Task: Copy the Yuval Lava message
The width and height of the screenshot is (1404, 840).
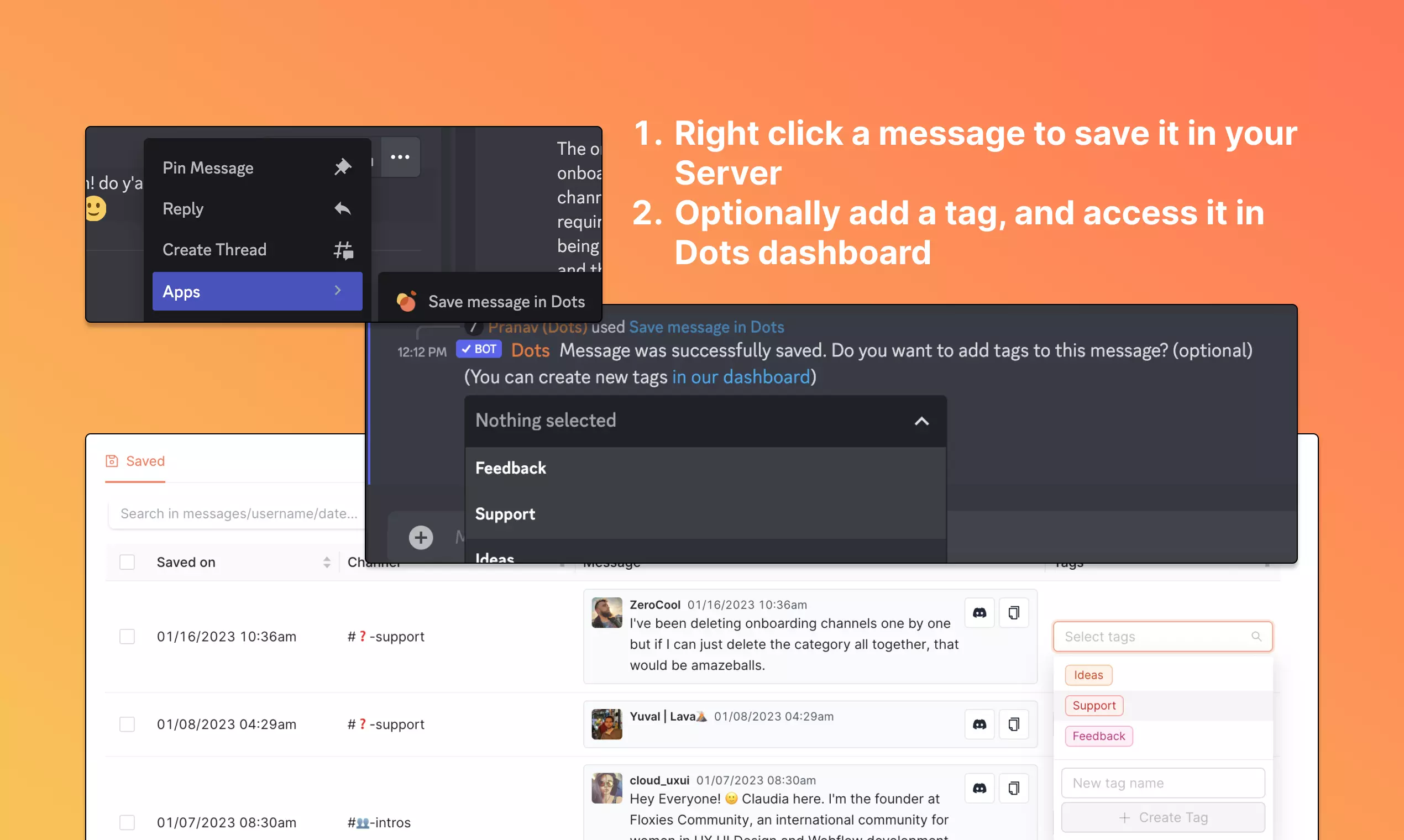Action: pos(1013,724)
